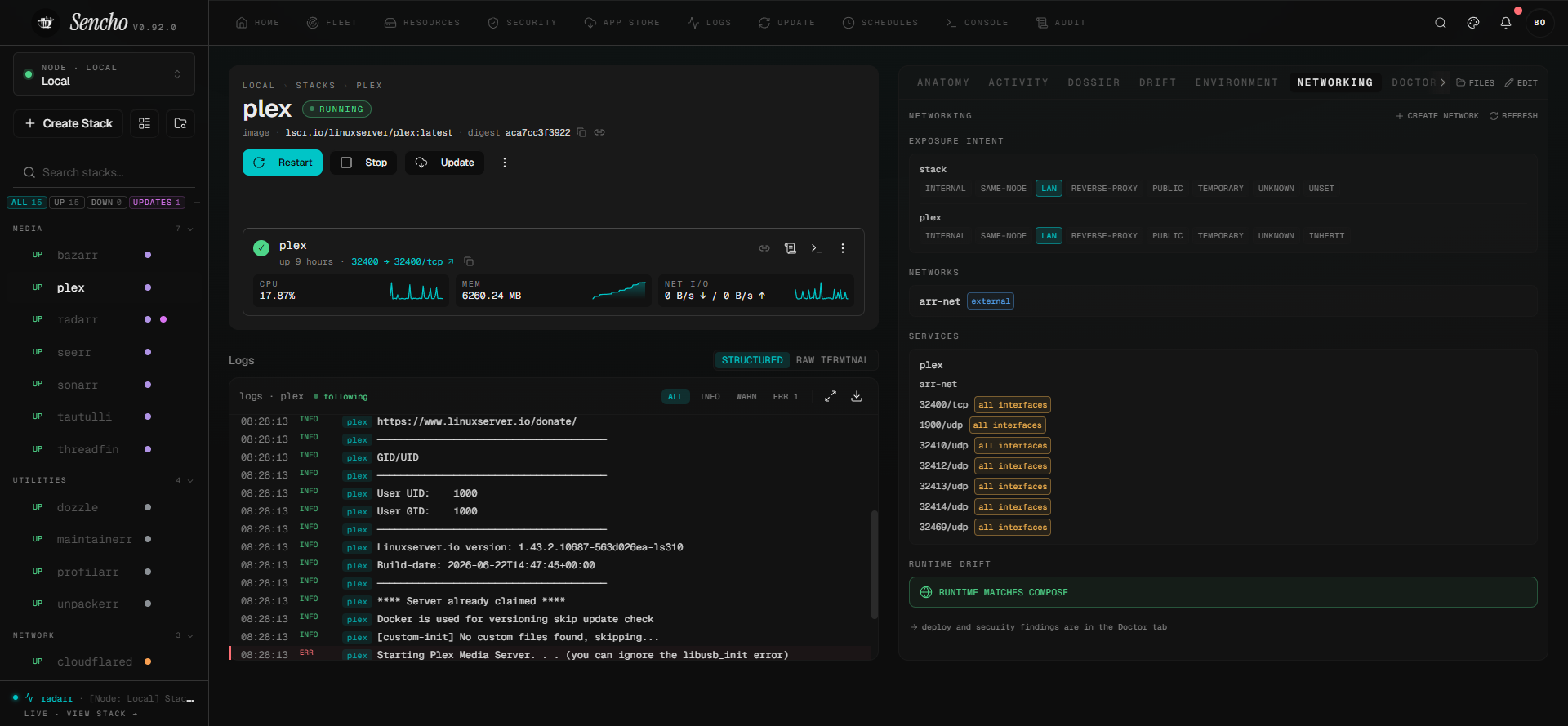Open the global search icon
The width and height of the screenshot is (1568, 726).
click(x=1441, y=23)
